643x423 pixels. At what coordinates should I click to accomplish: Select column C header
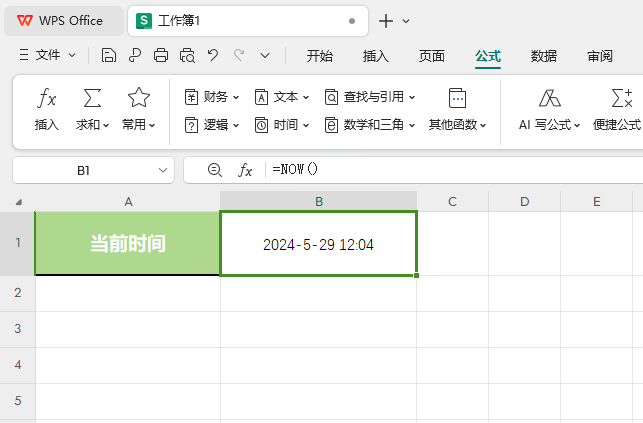tap(452, 202)
